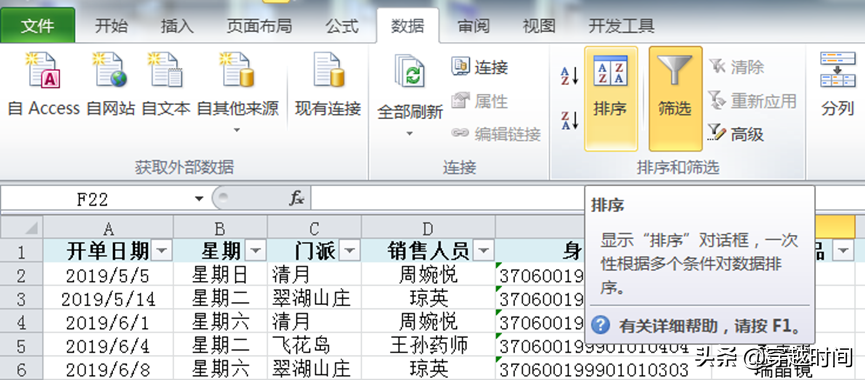Click 周婉悦 cell in row 4
865x380 pixels.
point(428,322)
